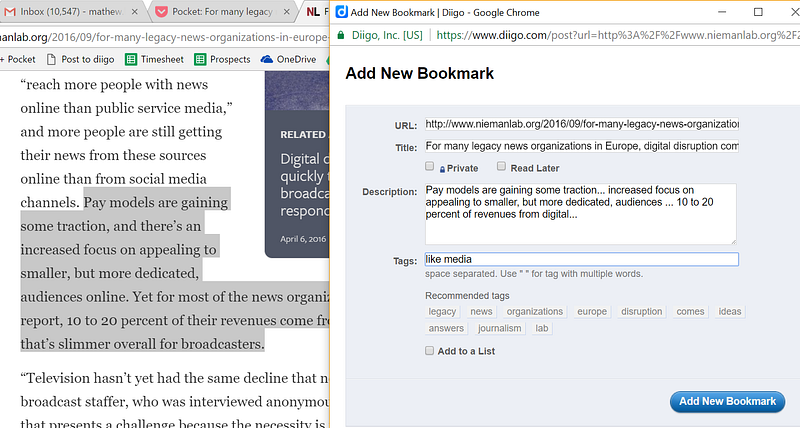Open the OneDrive bookmark

[288, 60]
